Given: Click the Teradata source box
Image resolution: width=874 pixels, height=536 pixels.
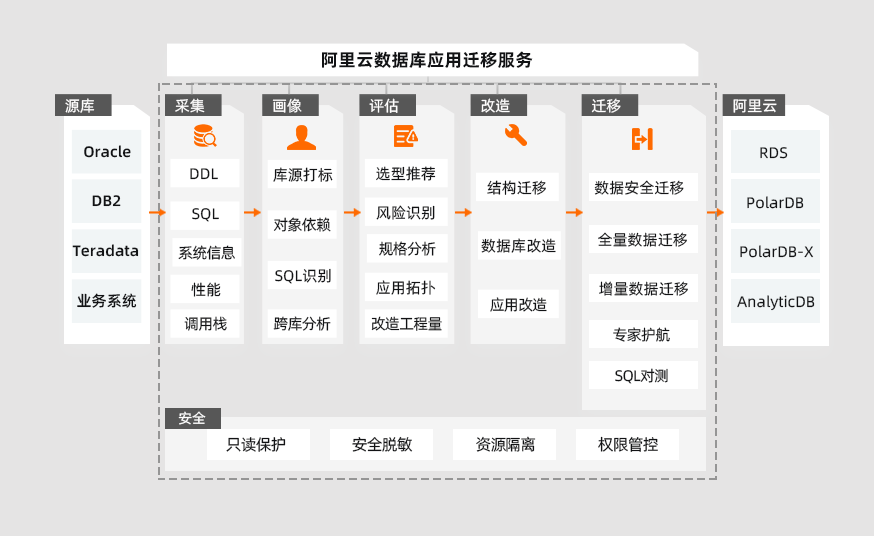Looking at the screenshot, I should [x=106, y=251].
